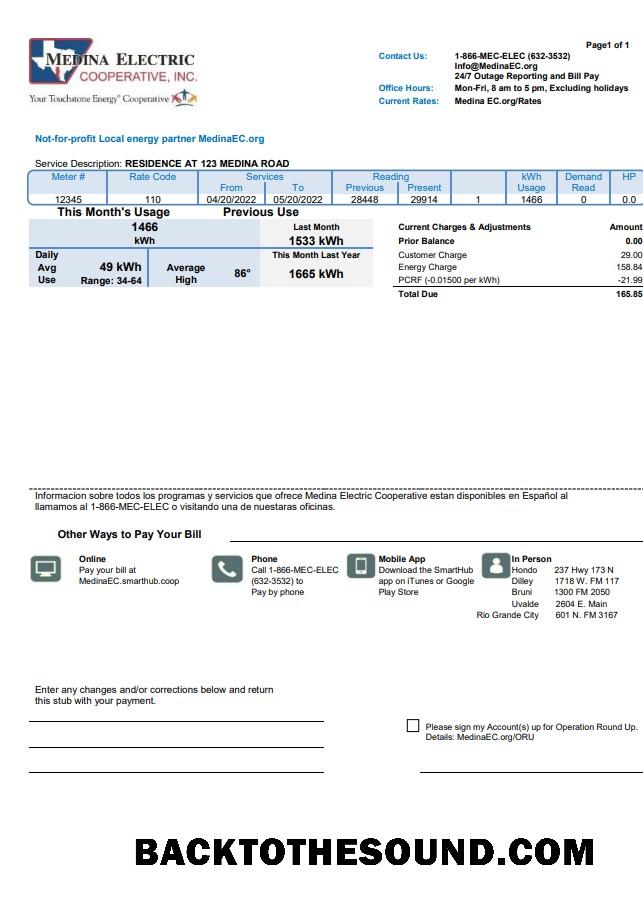
Task: Click the average high 86° value
Action: click(242, 273)
